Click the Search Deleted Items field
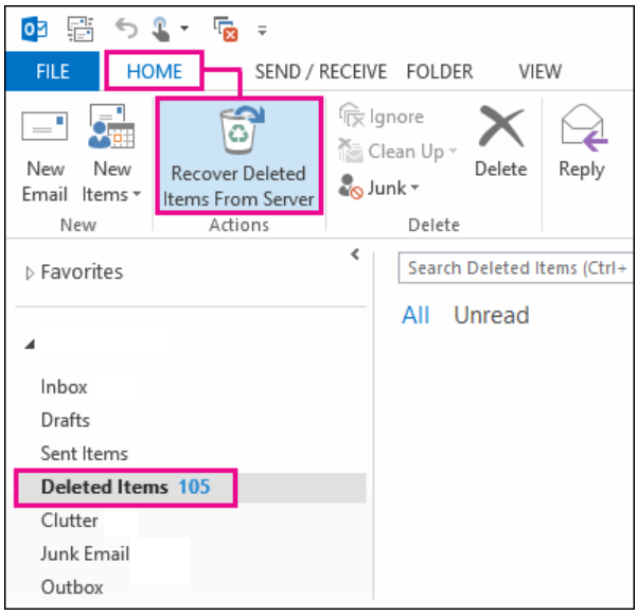637x615 pixels. coord(516,268)
